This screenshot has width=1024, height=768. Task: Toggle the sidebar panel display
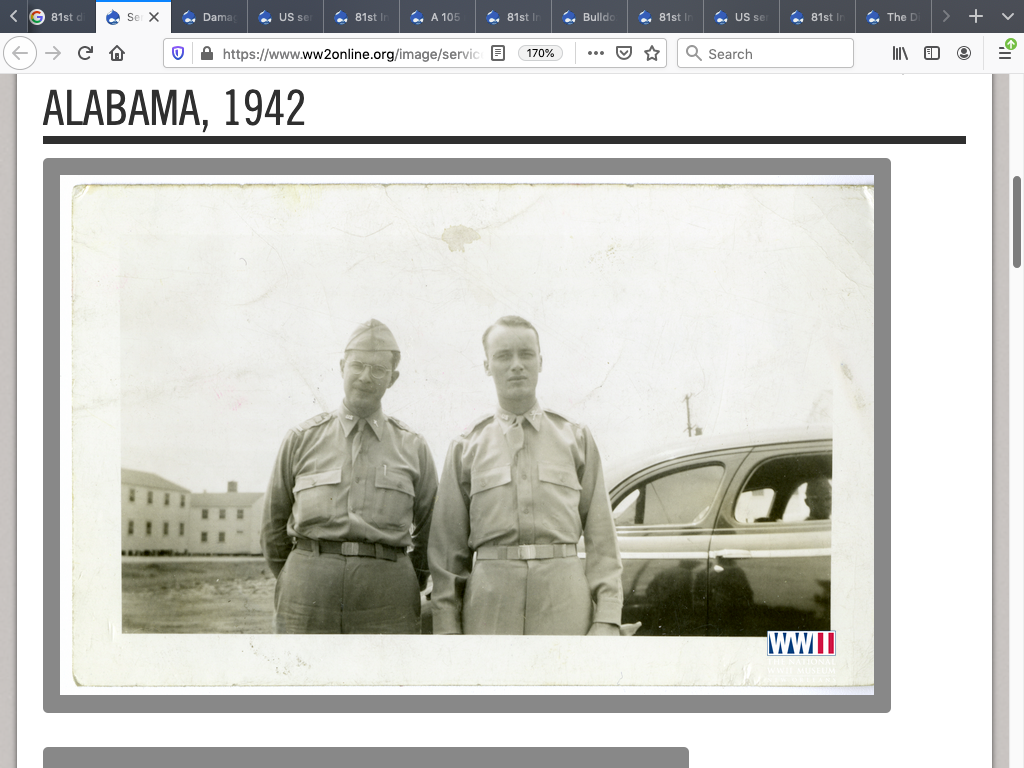tap(932, 53)
